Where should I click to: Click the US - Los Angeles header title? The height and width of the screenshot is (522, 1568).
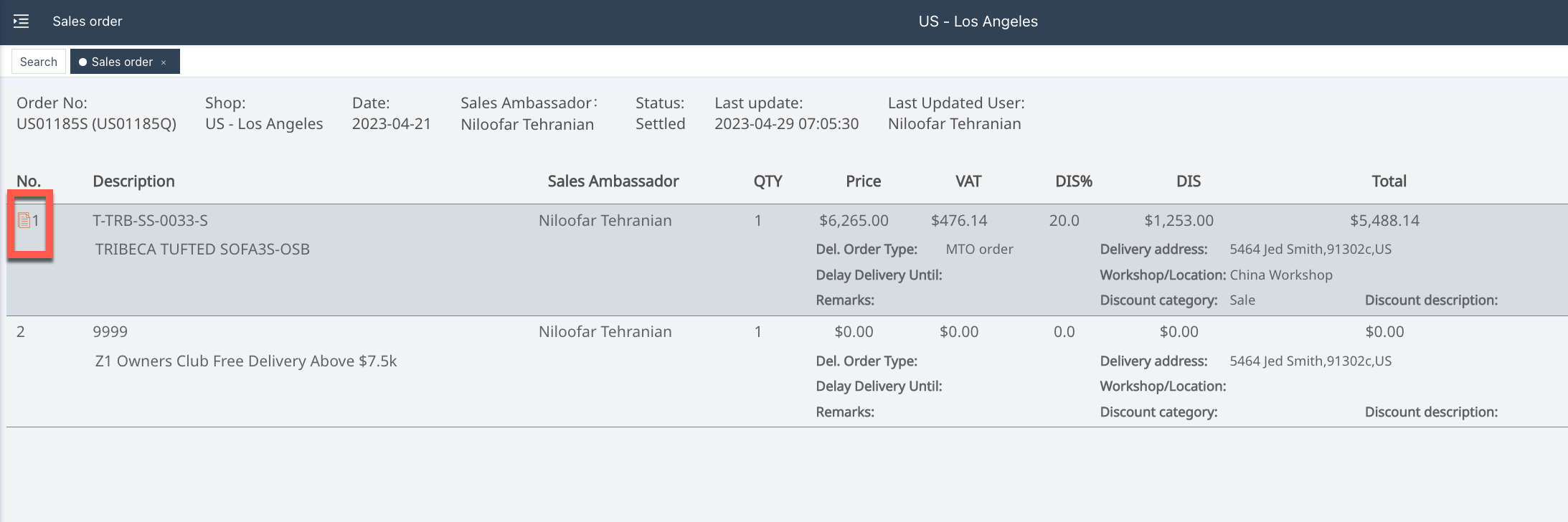click(x=978, y=22)
